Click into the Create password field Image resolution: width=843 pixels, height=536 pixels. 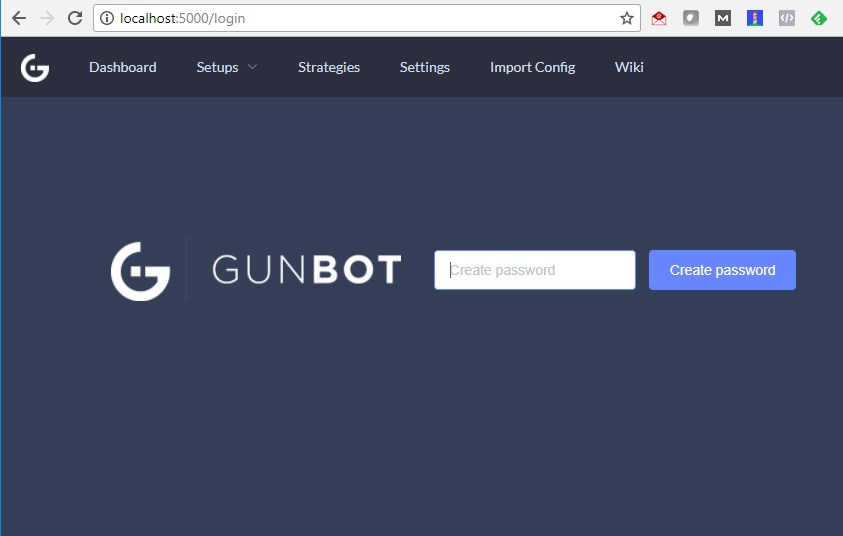pos(535,270)
